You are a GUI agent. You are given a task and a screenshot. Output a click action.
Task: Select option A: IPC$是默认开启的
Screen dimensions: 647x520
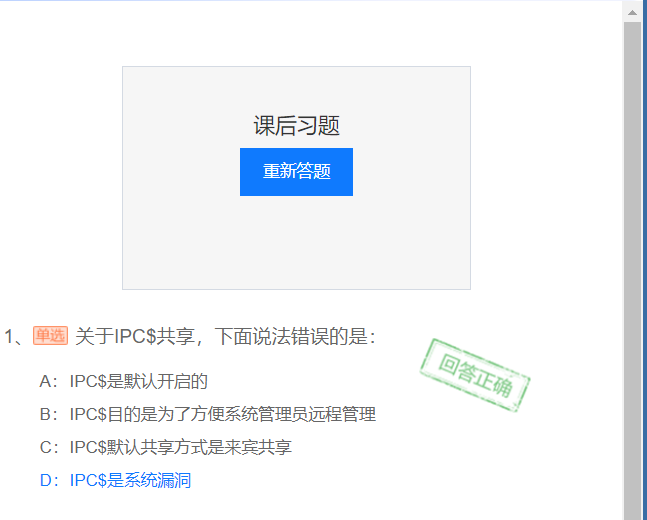coord(123,381)
